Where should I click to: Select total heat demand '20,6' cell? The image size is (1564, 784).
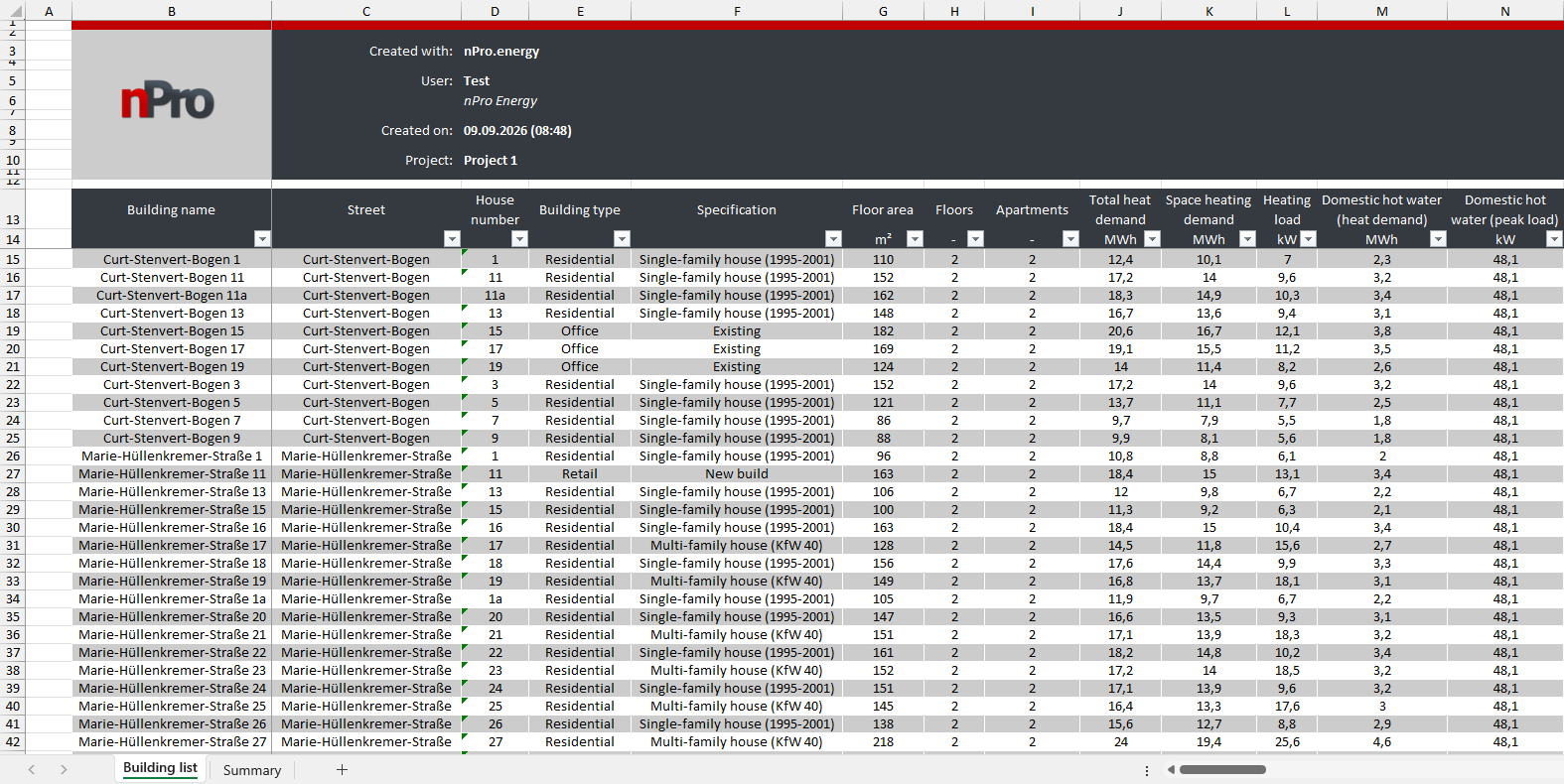click(x=1120, y=330)
